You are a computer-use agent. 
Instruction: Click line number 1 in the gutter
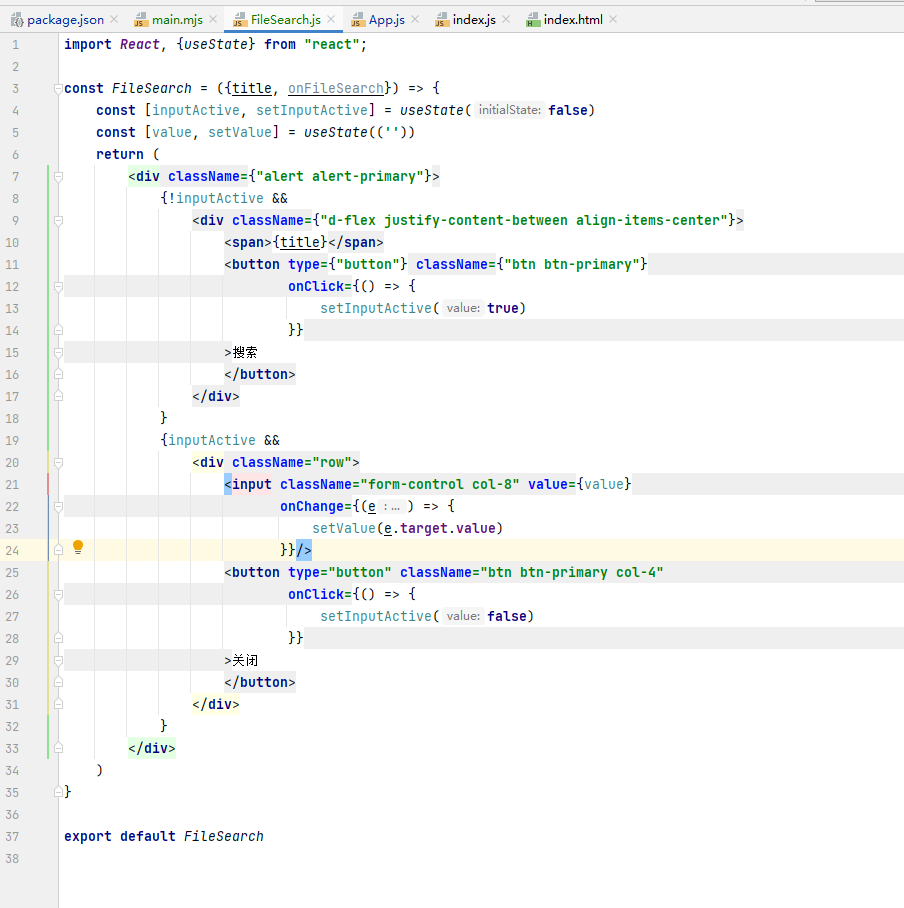click(x=16, y=45)
